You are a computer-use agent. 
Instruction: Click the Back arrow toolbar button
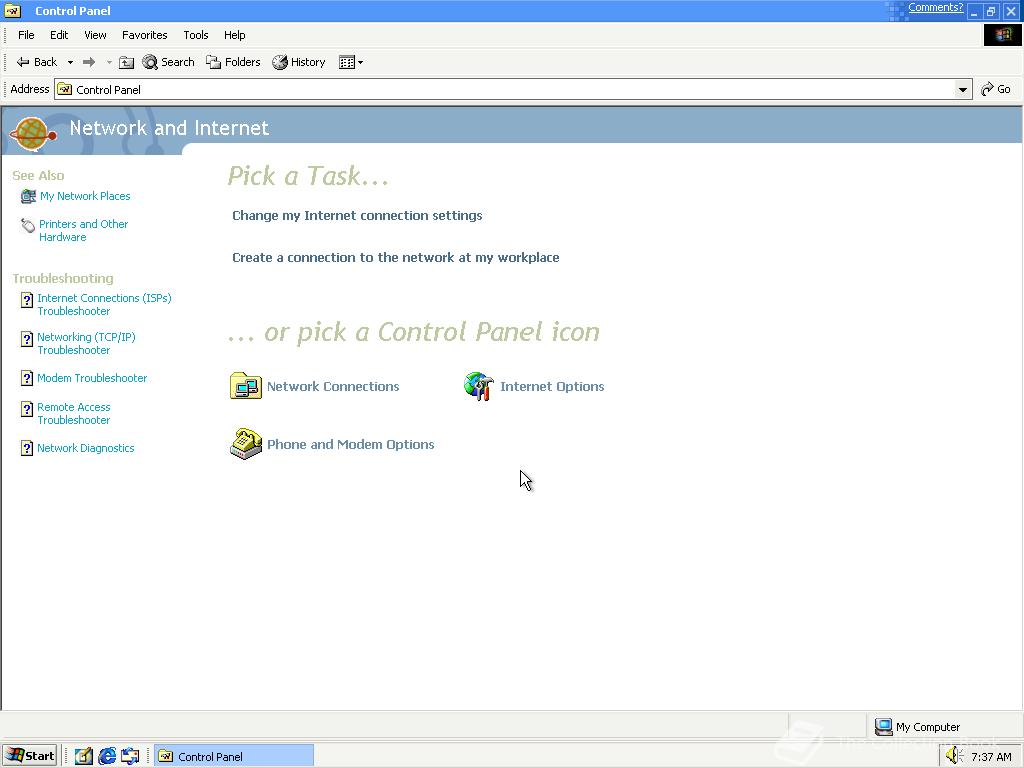pyautogui.click(x=37, y=62)
